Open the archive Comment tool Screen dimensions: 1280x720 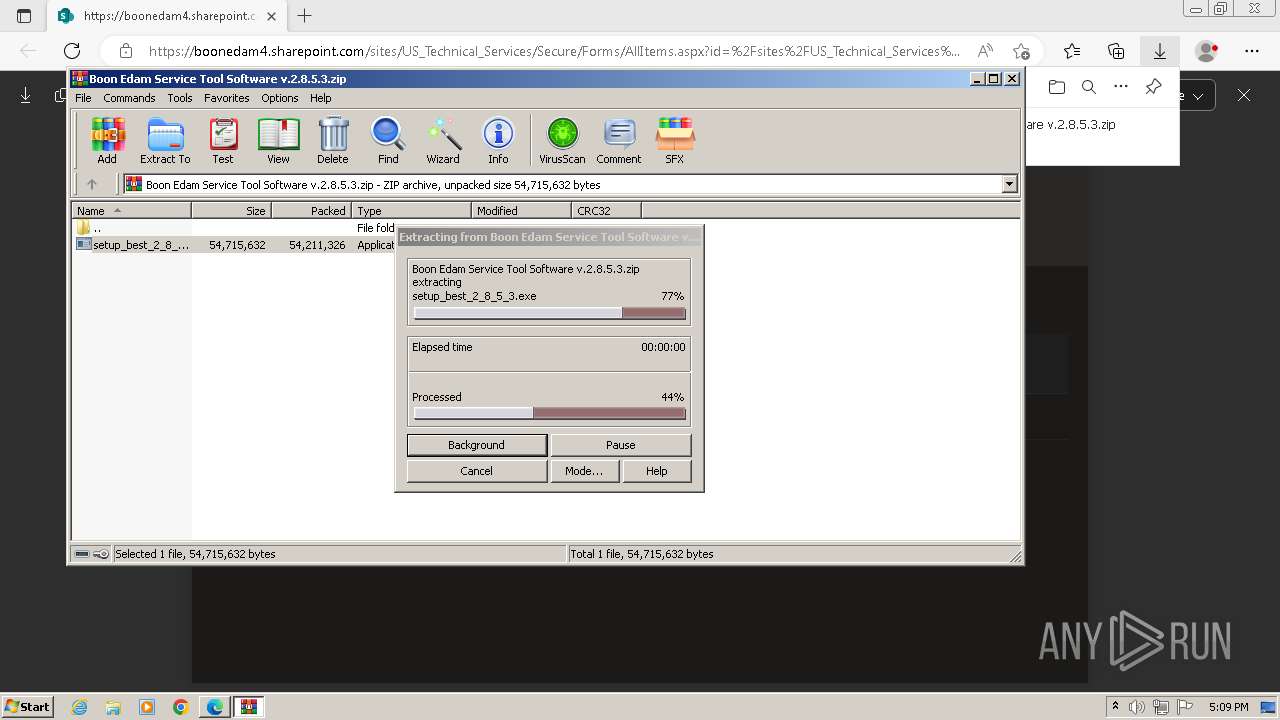click(x=619, y=141)
